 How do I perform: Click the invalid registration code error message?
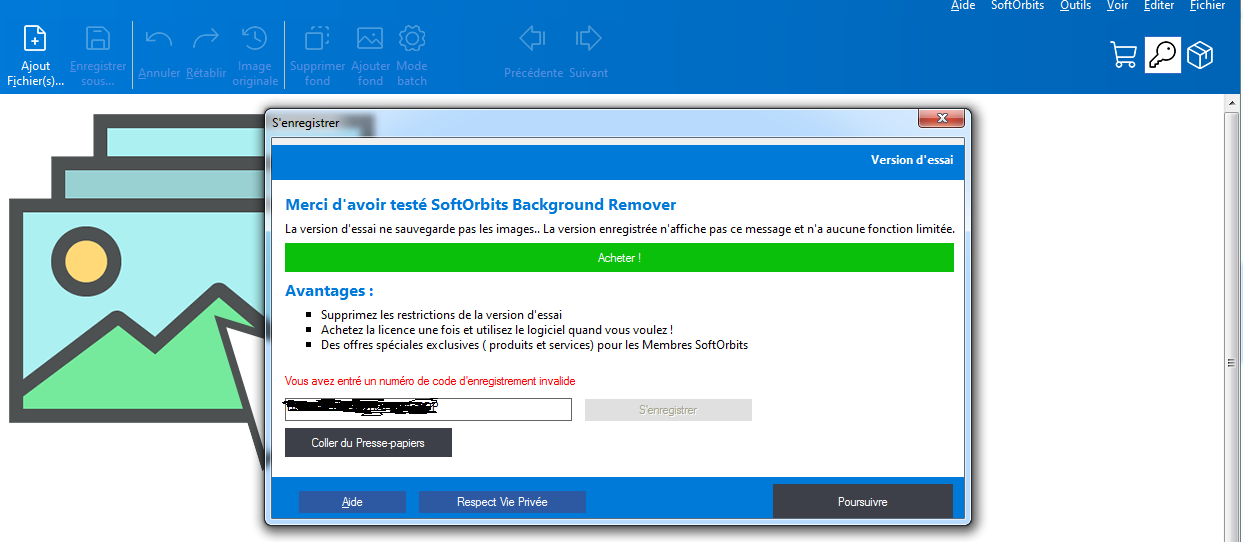point(430,381)
